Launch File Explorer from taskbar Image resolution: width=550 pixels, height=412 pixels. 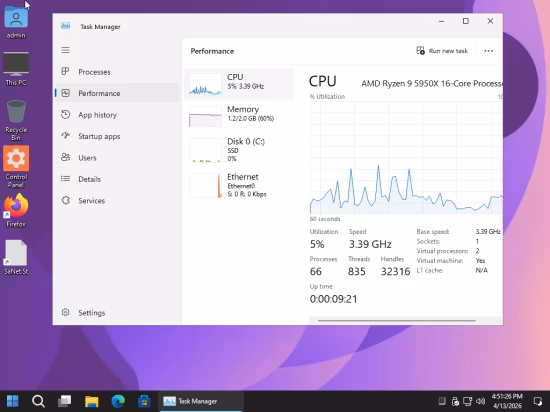92,401
